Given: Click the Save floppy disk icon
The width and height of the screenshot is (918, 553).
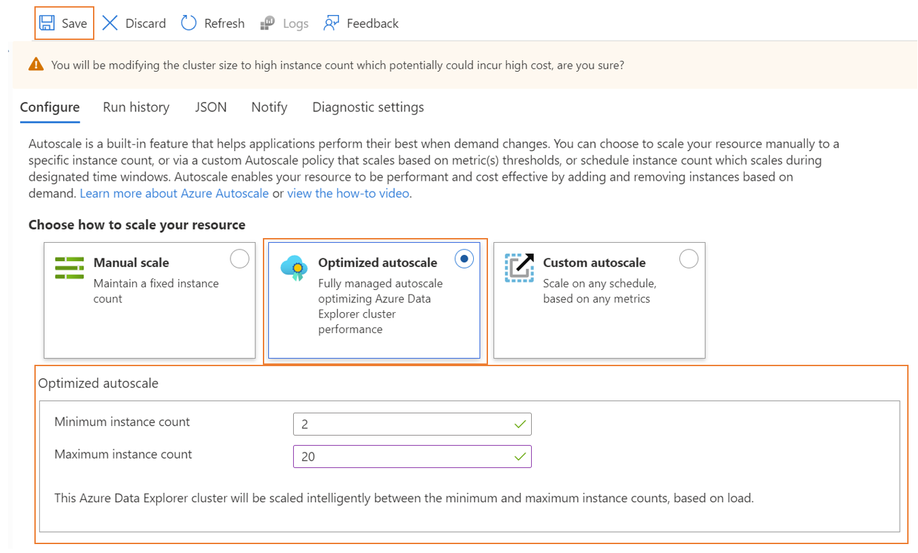Looking at the screenshot, I should click(x=47, y=23).
